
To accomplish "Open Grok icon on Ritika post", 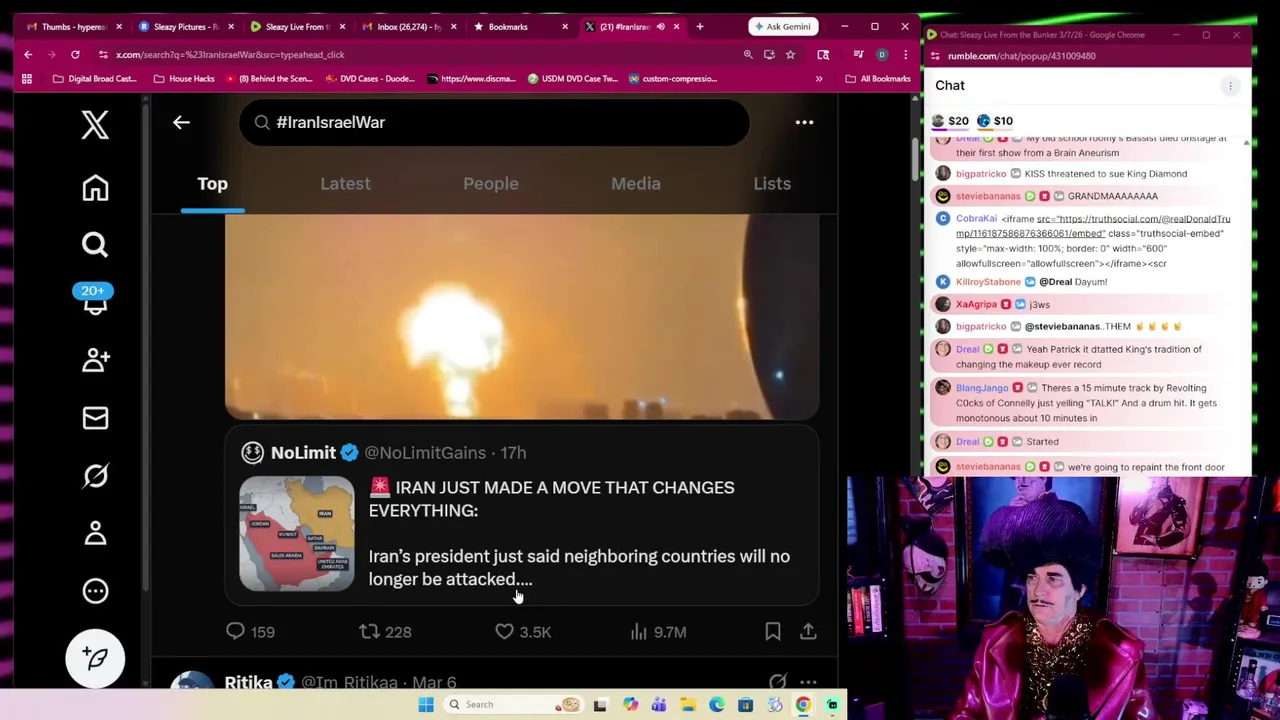I will [x=777, y=682].
